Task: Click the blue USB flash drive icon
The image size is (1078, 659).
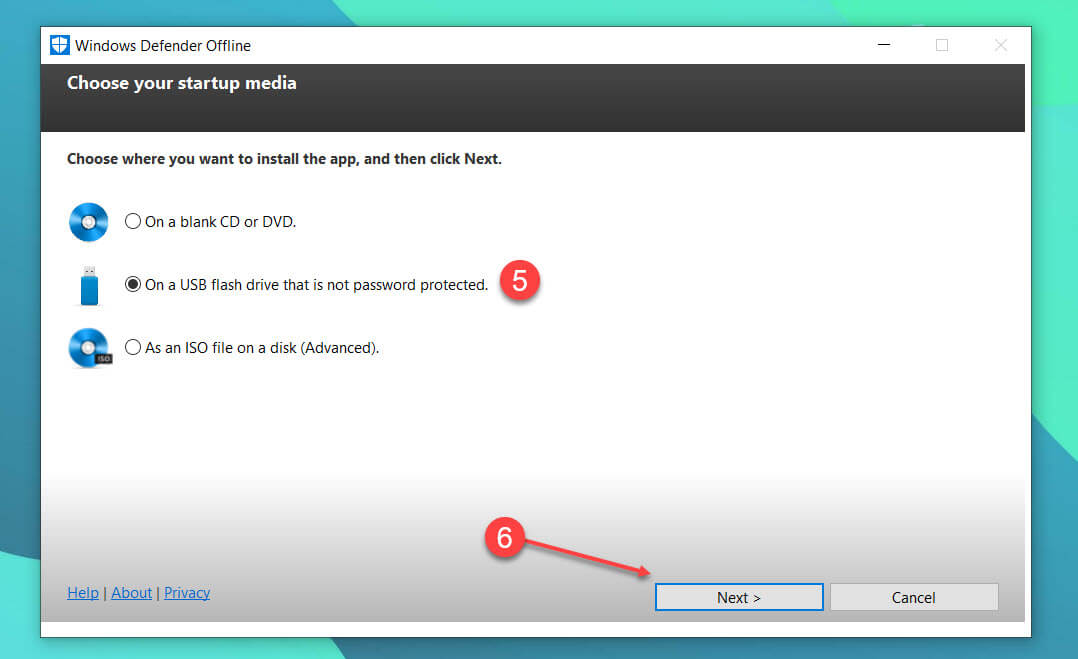Action: click(89, 285)
